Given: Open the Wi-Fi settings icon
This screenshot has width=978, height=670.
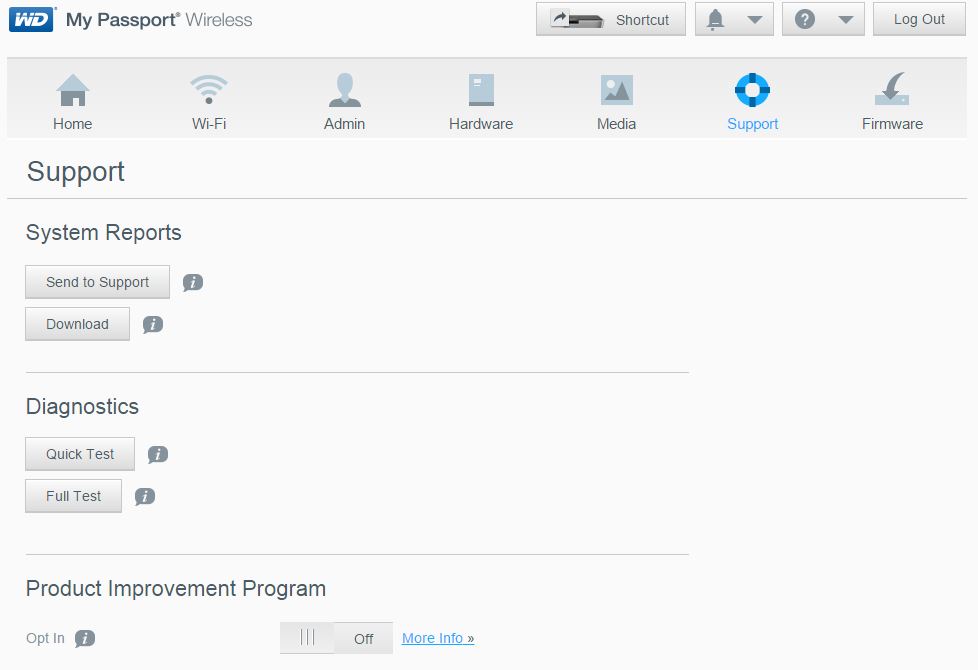Looking at the screenshot, I should [209, 90].
